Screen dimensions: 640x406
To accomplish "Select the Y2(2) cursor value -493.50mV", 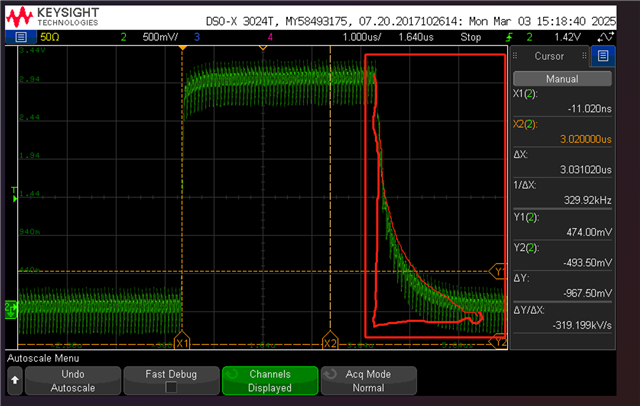I will click(x=587, y=263).
